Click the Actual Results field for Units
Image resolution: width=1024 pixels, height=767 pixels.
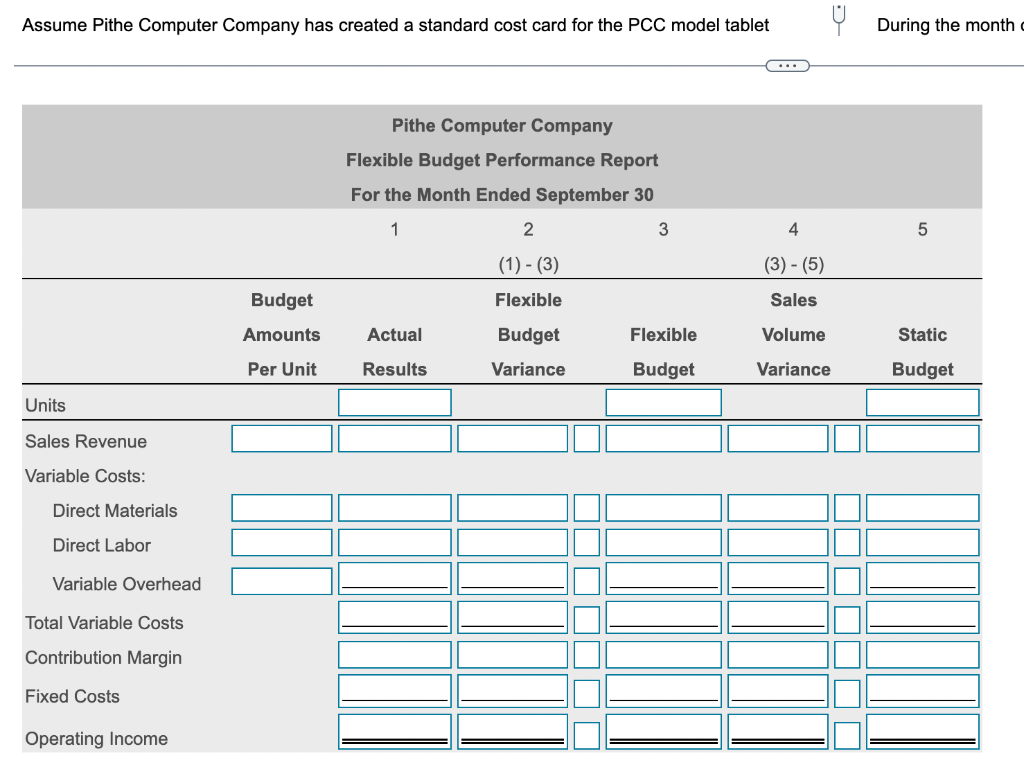coord(394,402)
